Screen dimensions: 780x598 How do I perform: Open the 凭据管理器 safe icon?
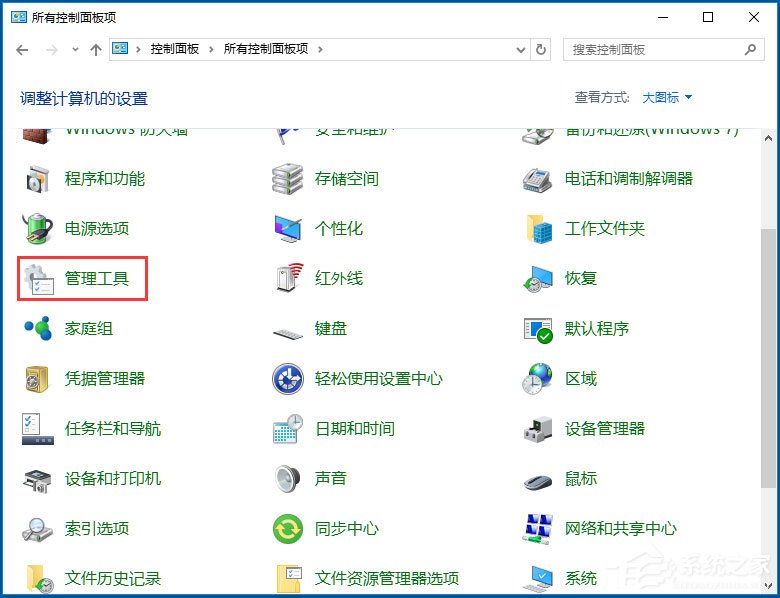[x=38, y=379]
